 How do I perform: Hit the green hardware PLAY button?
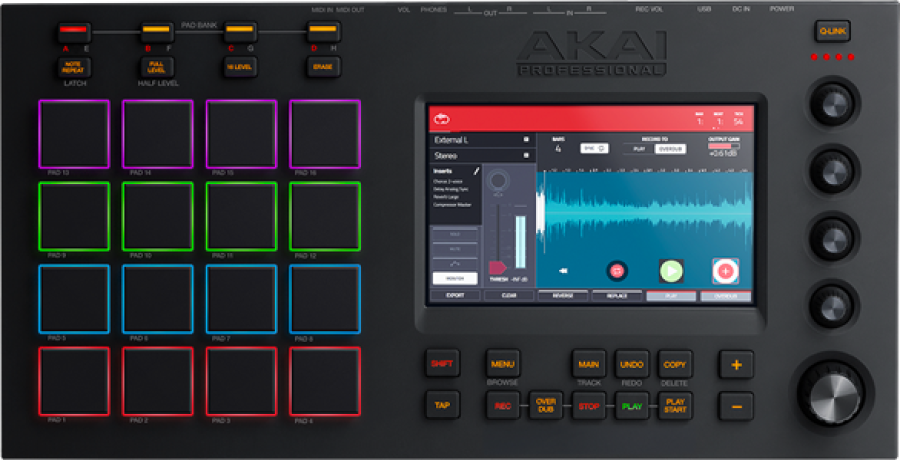tap(632, 406)
